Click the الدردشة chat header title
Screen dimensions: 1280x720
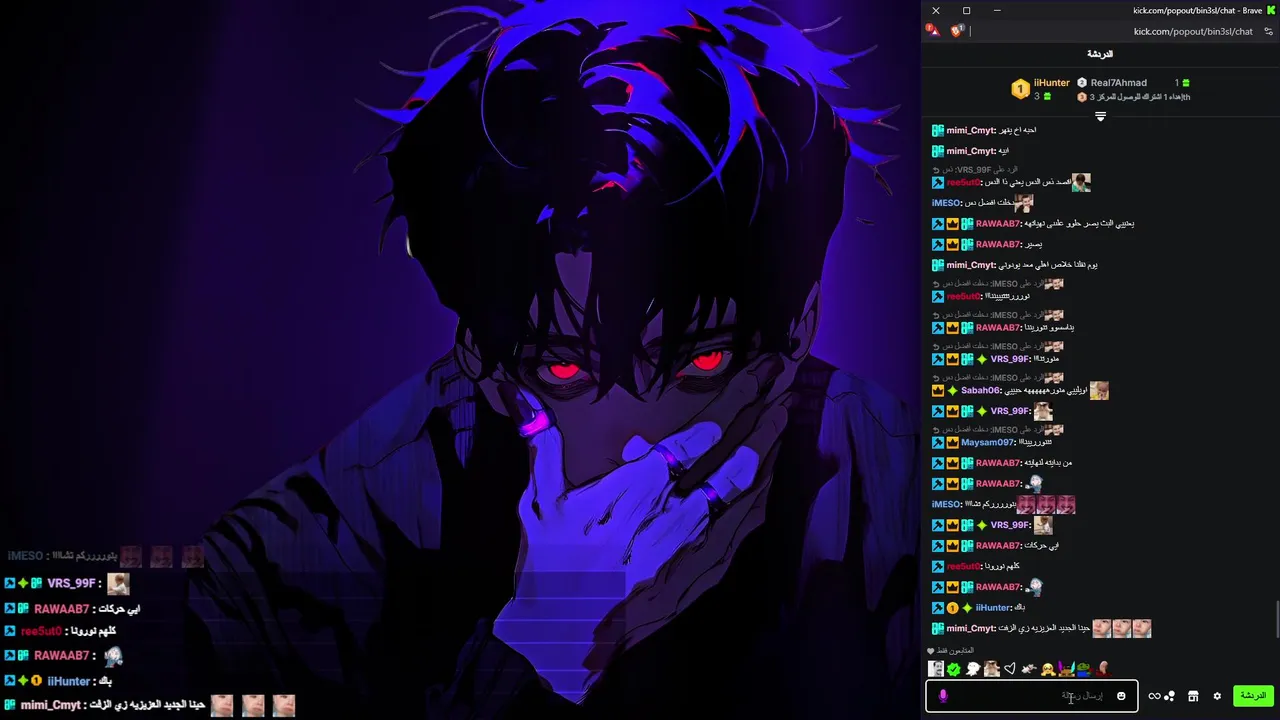coord(1100,54)
